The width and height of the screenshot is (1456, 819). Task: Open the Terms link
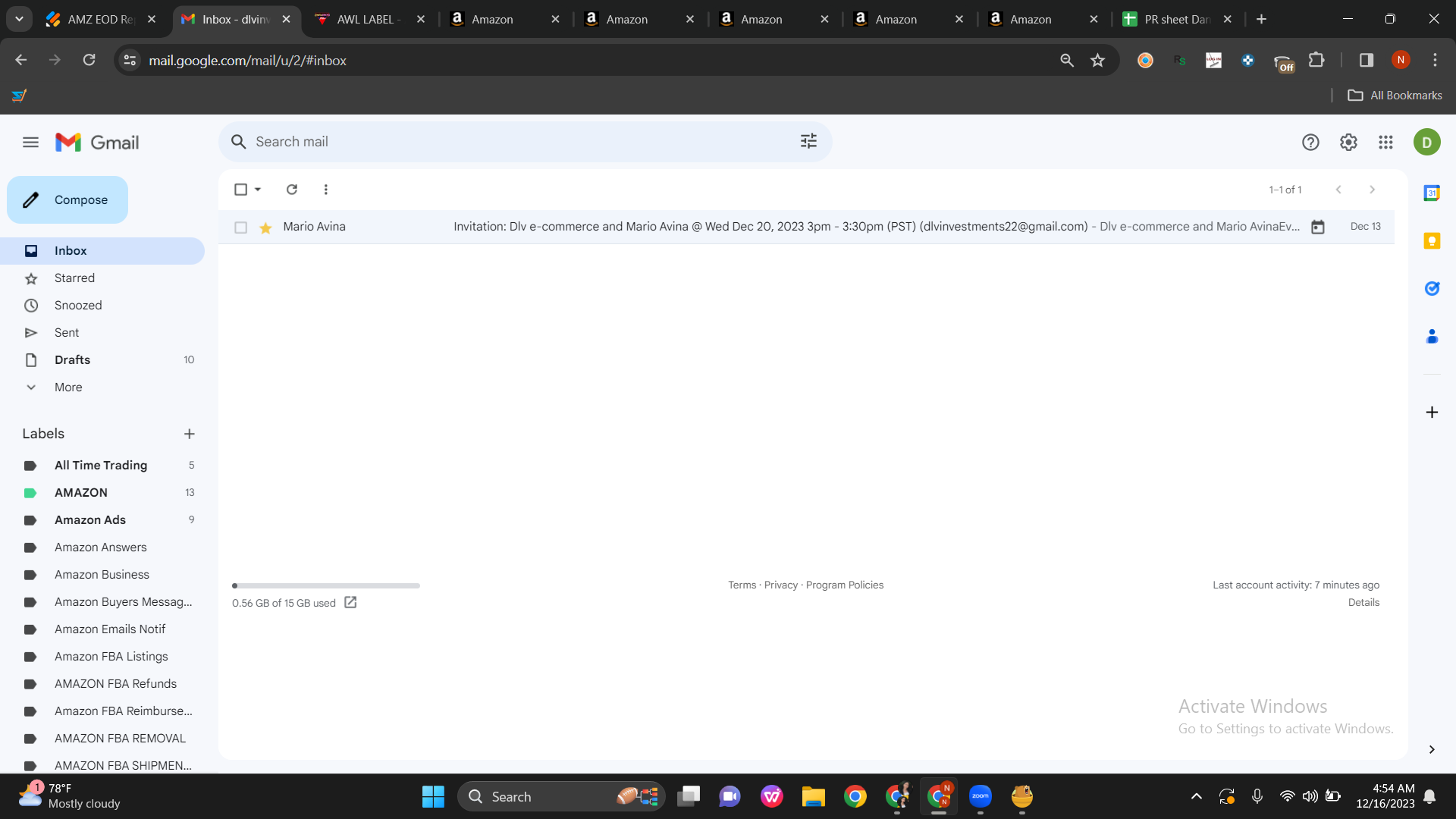[742, 585]
